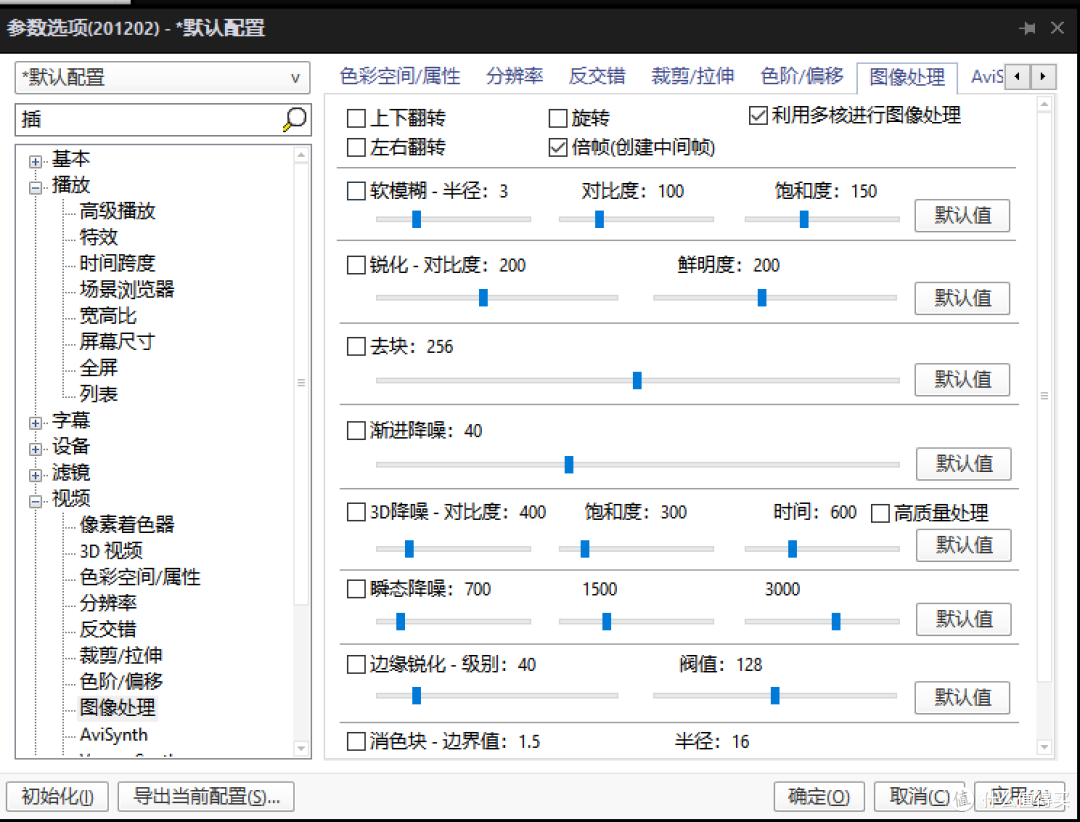Click the 导出当前配置(S) button
This screenshot has width=1080, height=822.
(x=205, y=797)
